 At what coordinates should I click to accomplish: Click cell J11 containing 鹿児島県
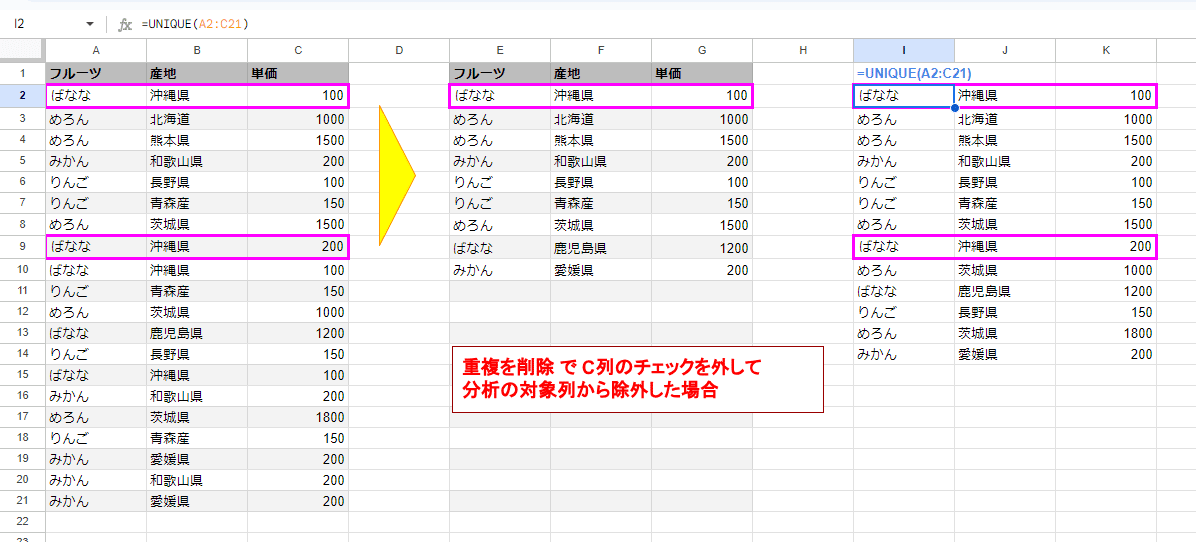pyautogui.click(x=1005, y=290)
